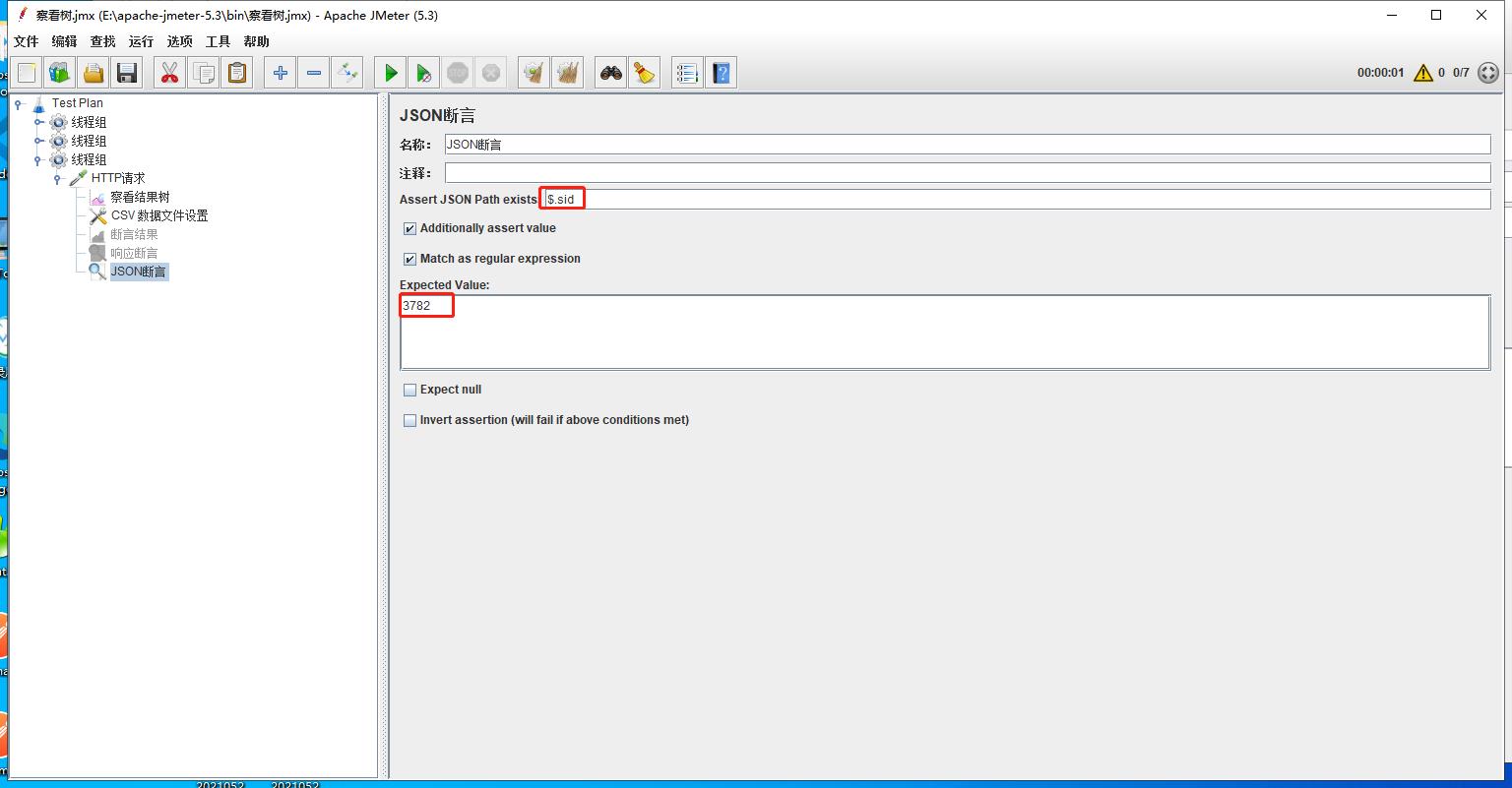Click the grey Stop icon
Screen dimensions: 1512x788
pos(458,73)
